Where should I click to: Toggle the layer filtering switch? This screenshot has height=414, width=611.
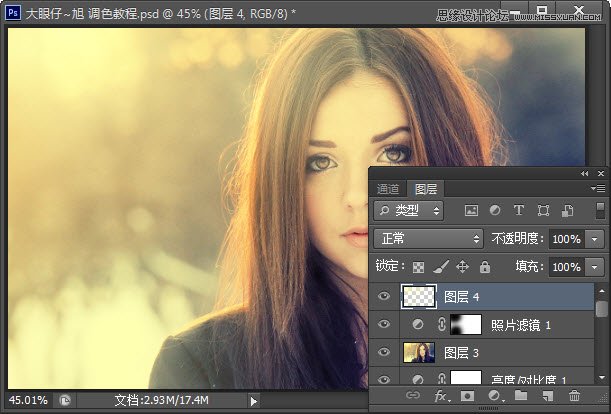[x=600, y=210]
